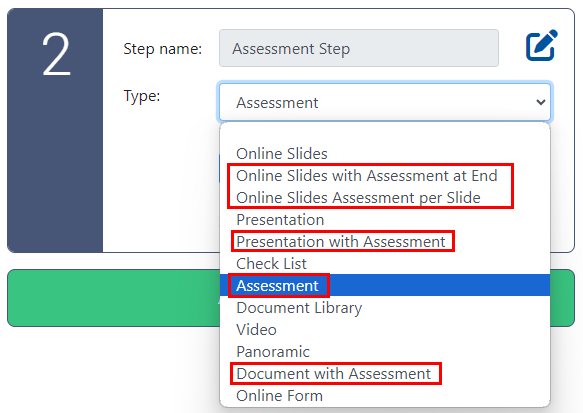Viewport: 583px width, 413px height.
Task: Open the Type dropdown showing Assessment
Action: tap(385, 102)
